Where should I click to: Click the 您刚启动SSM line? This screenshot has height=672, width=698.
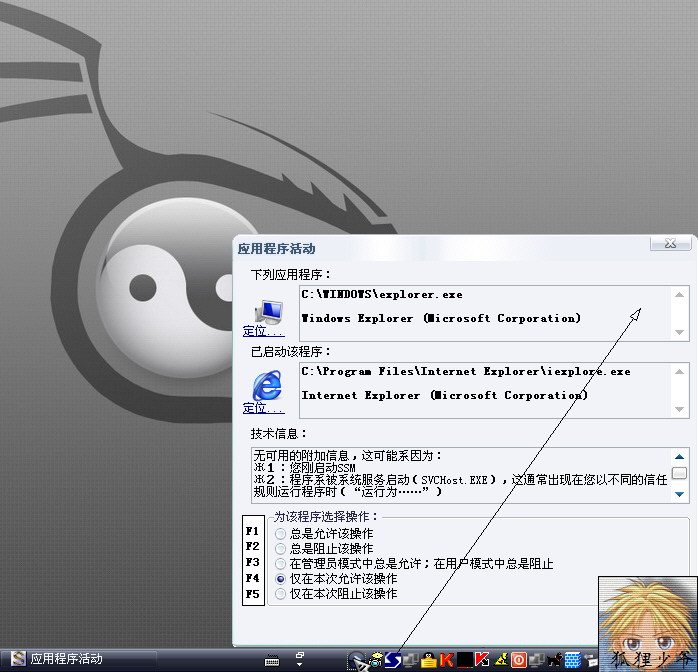click(x=304, y=468)
